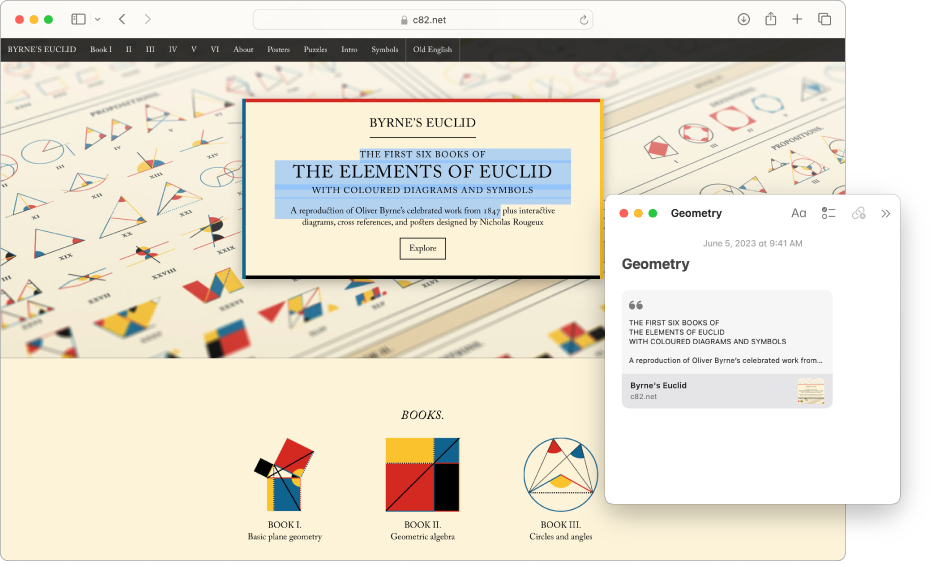Open Book IV in the site navigation
Image resolution: width=932 pixels, height=564 pixels.
[x=172, y=49]
